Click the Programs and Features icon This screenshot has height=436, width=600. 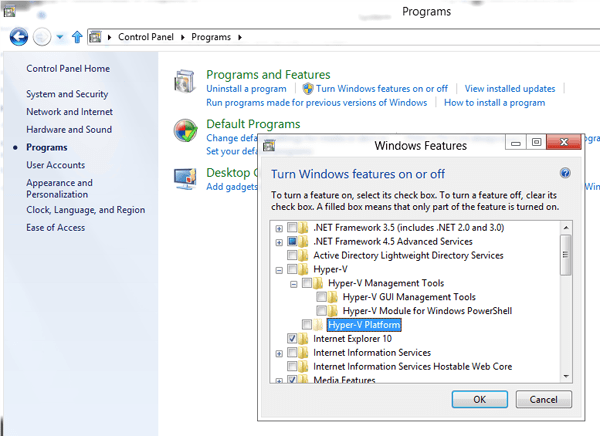click(x=185, y=81)
